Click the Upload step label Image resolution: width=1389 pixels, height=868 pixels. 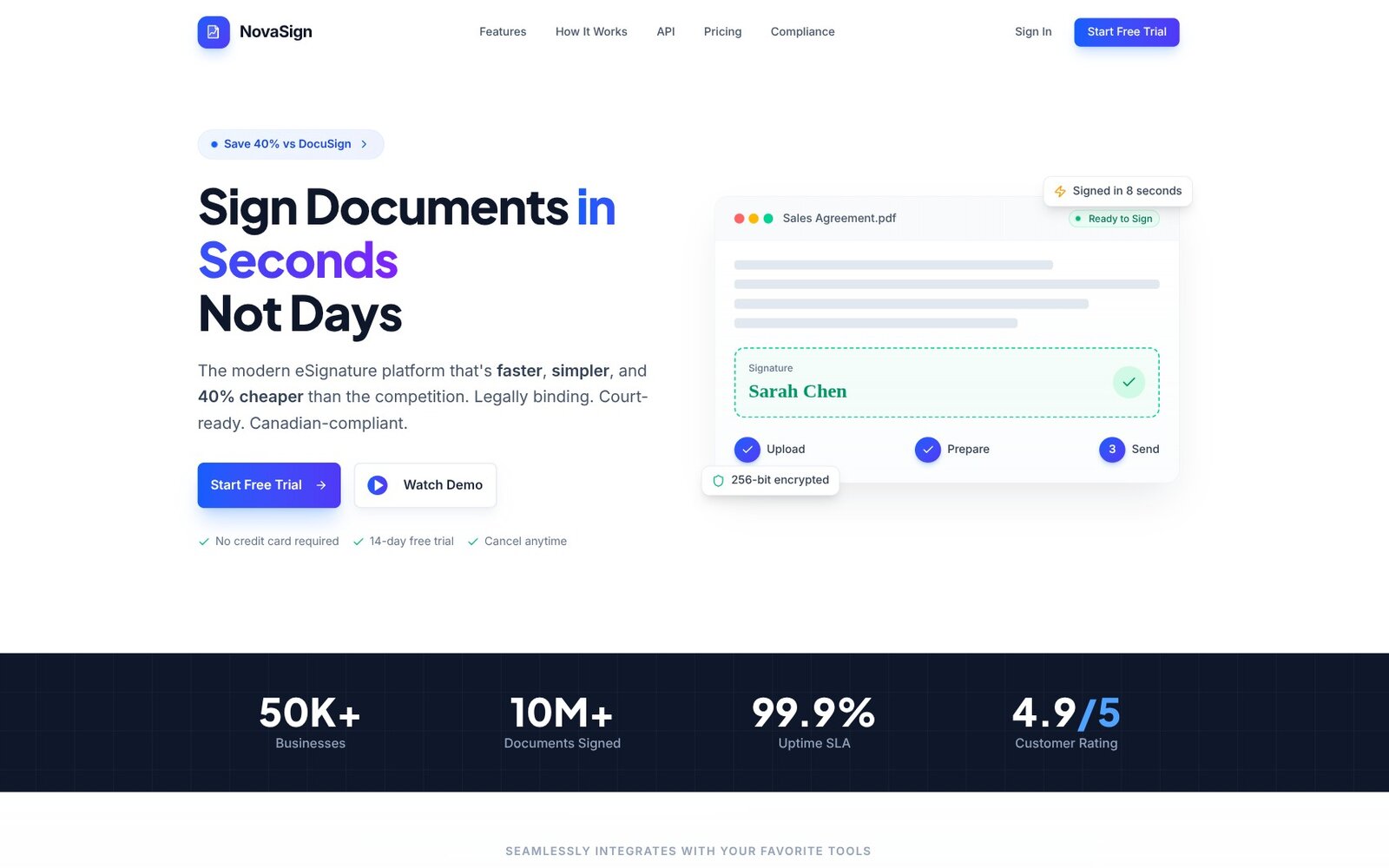pyautogui.click(x=786, y=450)
